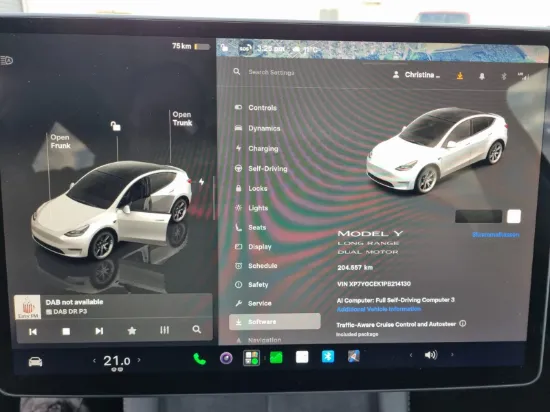This screenshot has width=550, height=412.
Task: Open the purple camera app
Action: click(226, 358)
